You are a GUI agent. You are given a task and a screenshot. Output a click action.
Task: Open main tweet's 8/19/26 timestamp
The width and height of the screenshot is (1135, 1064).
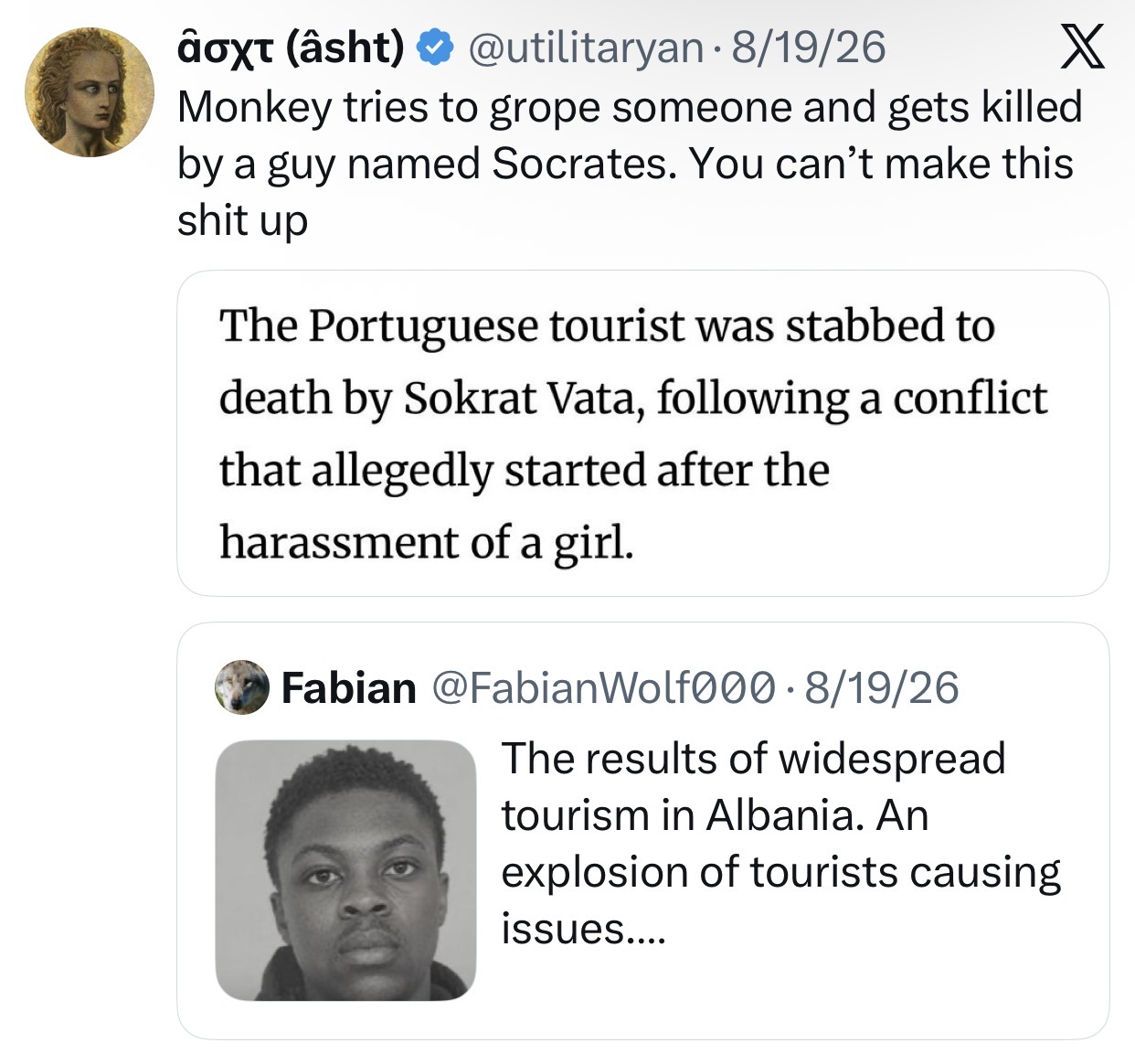pyautogui.click(x=808, y=47)
